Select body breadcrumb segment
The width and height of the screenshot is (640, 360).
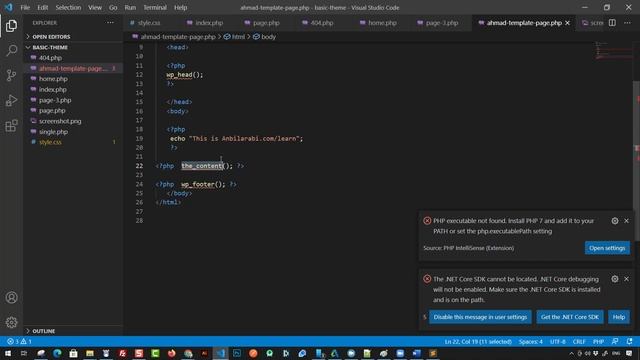(x=264, y=37)
